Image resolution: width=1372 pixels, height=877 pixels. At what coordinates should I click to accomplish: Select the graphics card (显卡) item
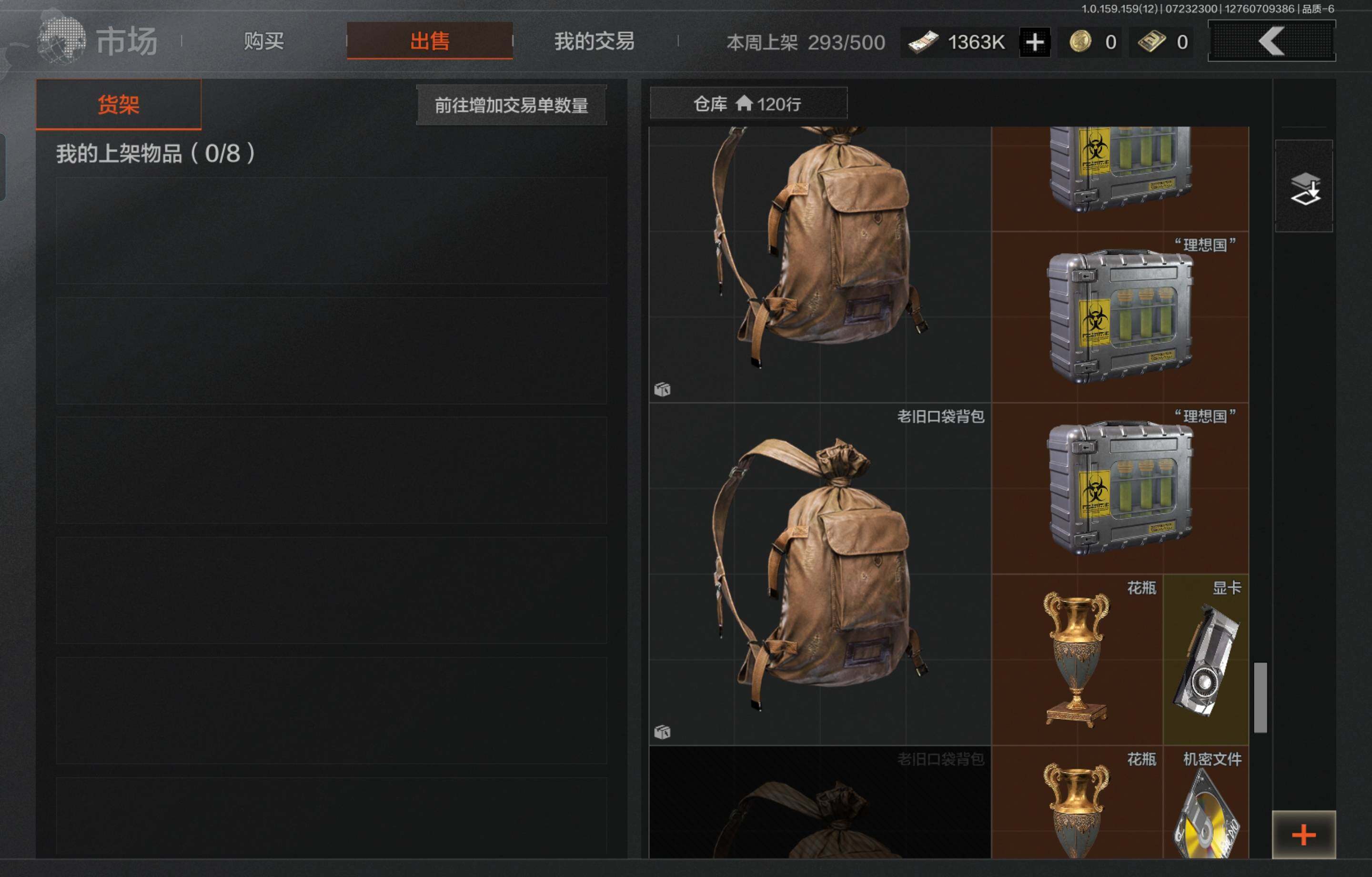pos(1206,660)
